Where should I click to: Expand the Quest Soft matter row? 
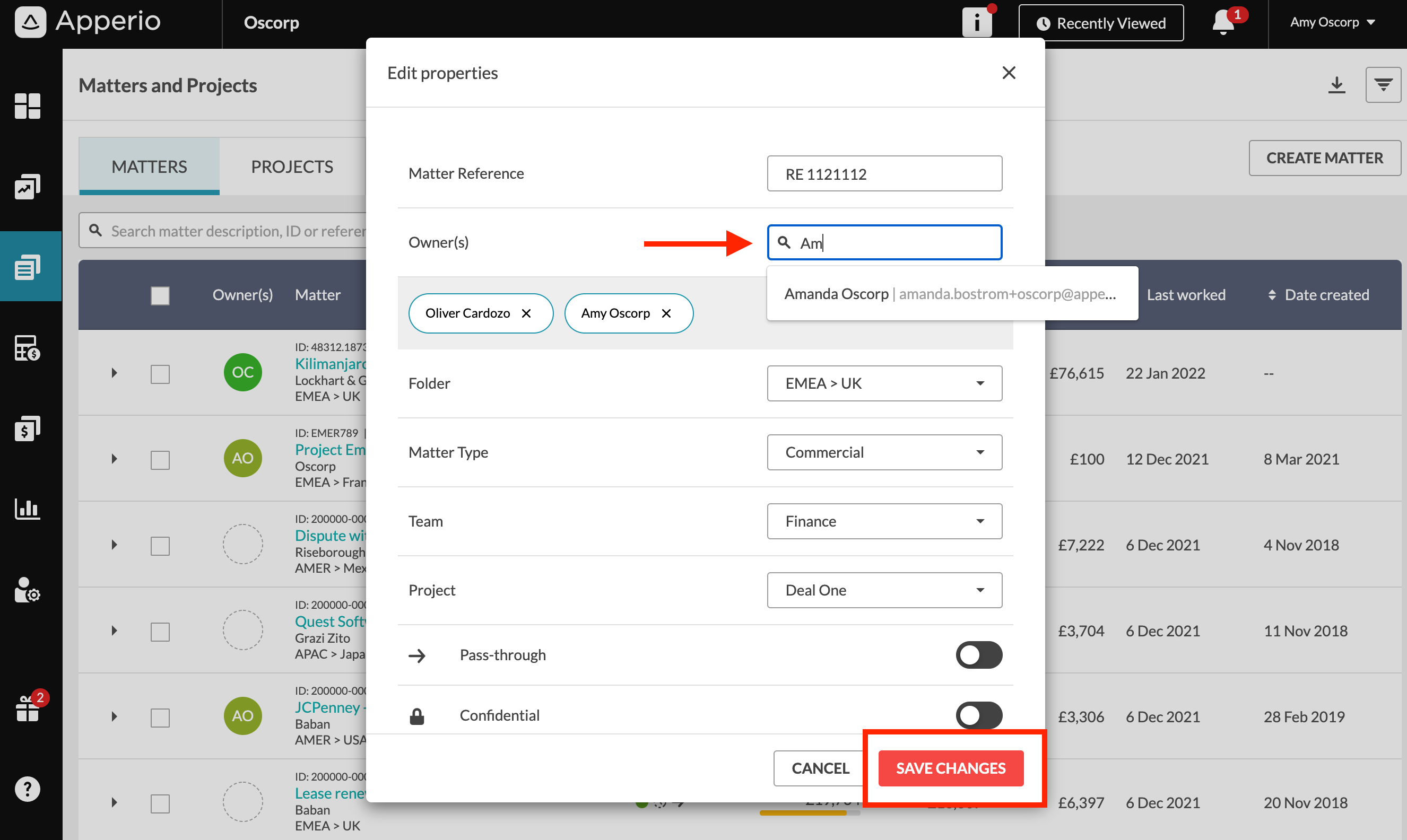click(x=115, y=631)
